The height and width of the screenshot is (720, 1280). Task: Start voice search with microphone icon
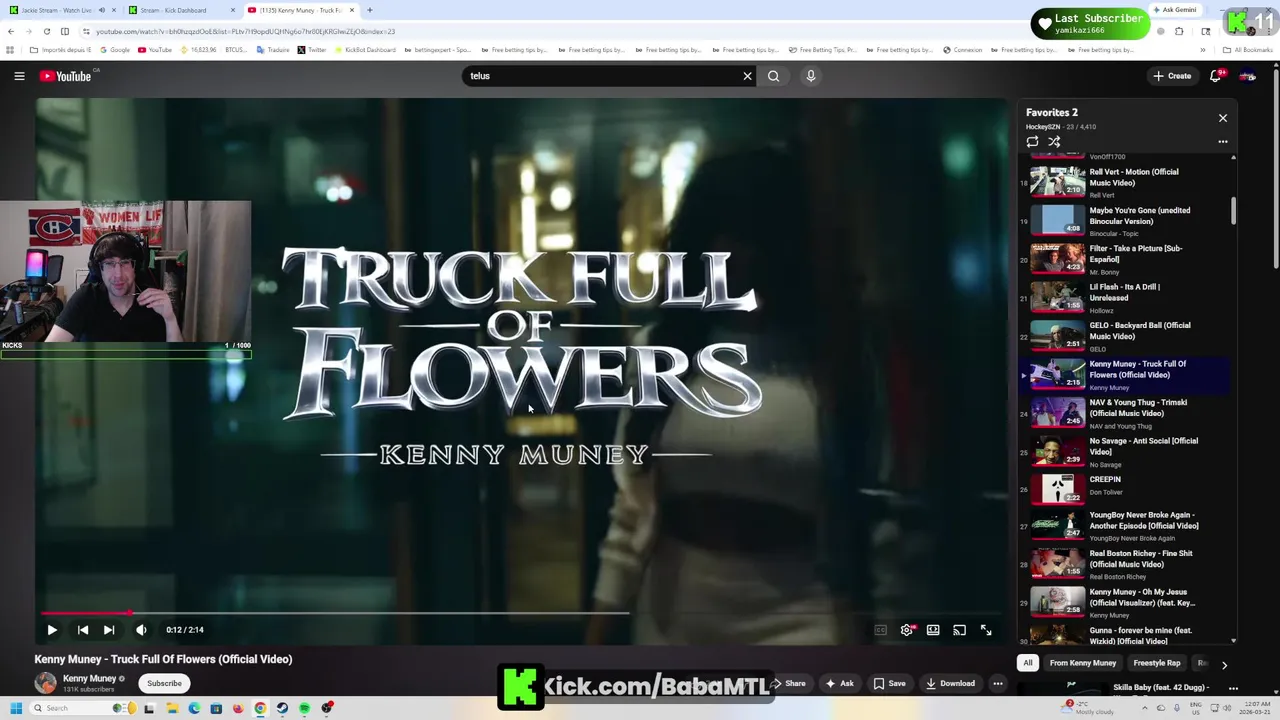pos(811,76)
